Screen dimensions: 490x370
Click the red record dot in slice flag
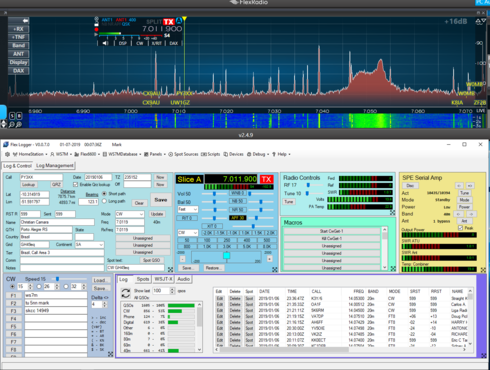tap(96, 29)
